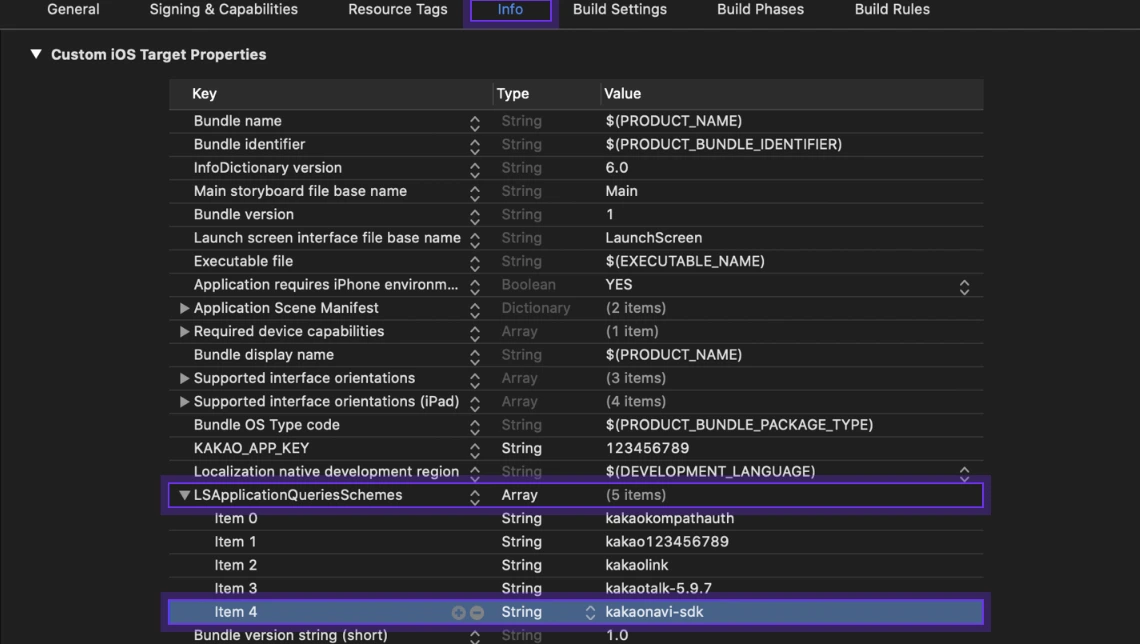The width and height of the screenshot is (1140, 644).
Task: Open key stepper for Launch screen interface row
Action: (x=475, y=240)
